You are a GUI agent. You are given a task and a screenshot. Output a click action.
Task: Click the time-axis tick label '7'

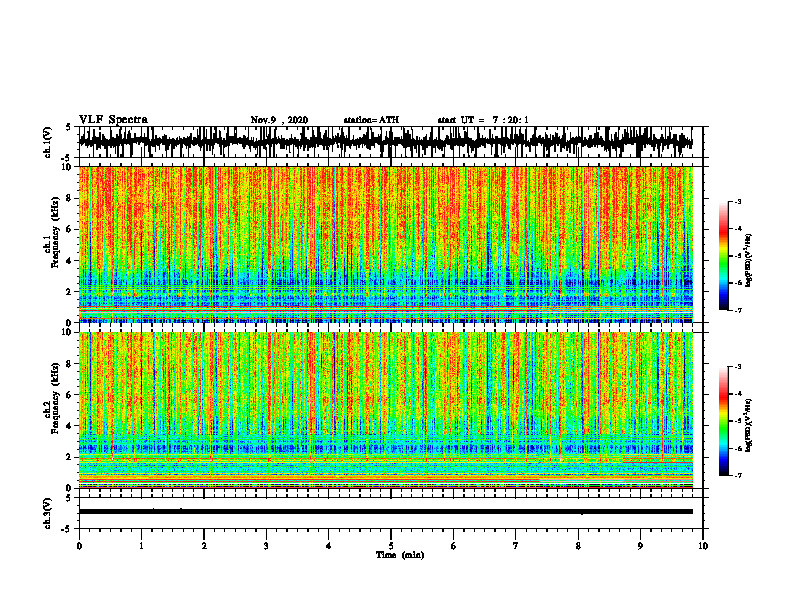pyautogui.click(x=516, y=546)
